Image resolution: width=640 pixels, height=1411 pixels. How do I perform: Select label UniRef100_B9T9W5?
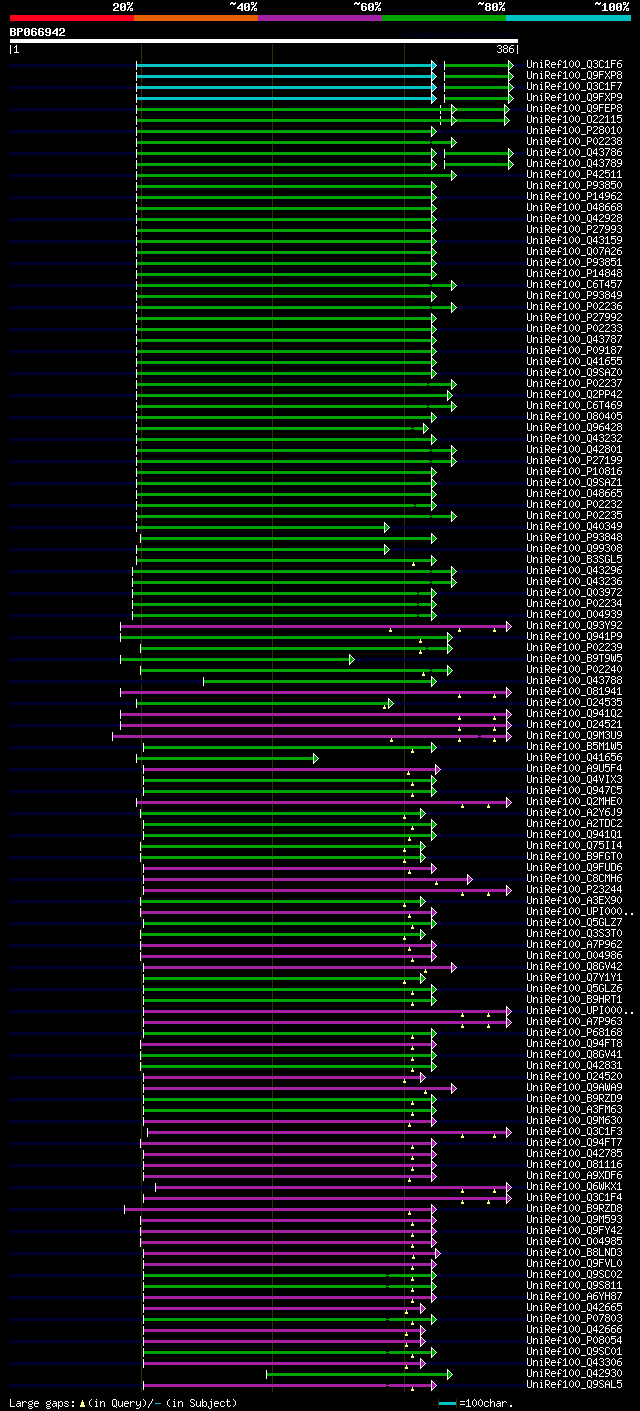point(574,659)
